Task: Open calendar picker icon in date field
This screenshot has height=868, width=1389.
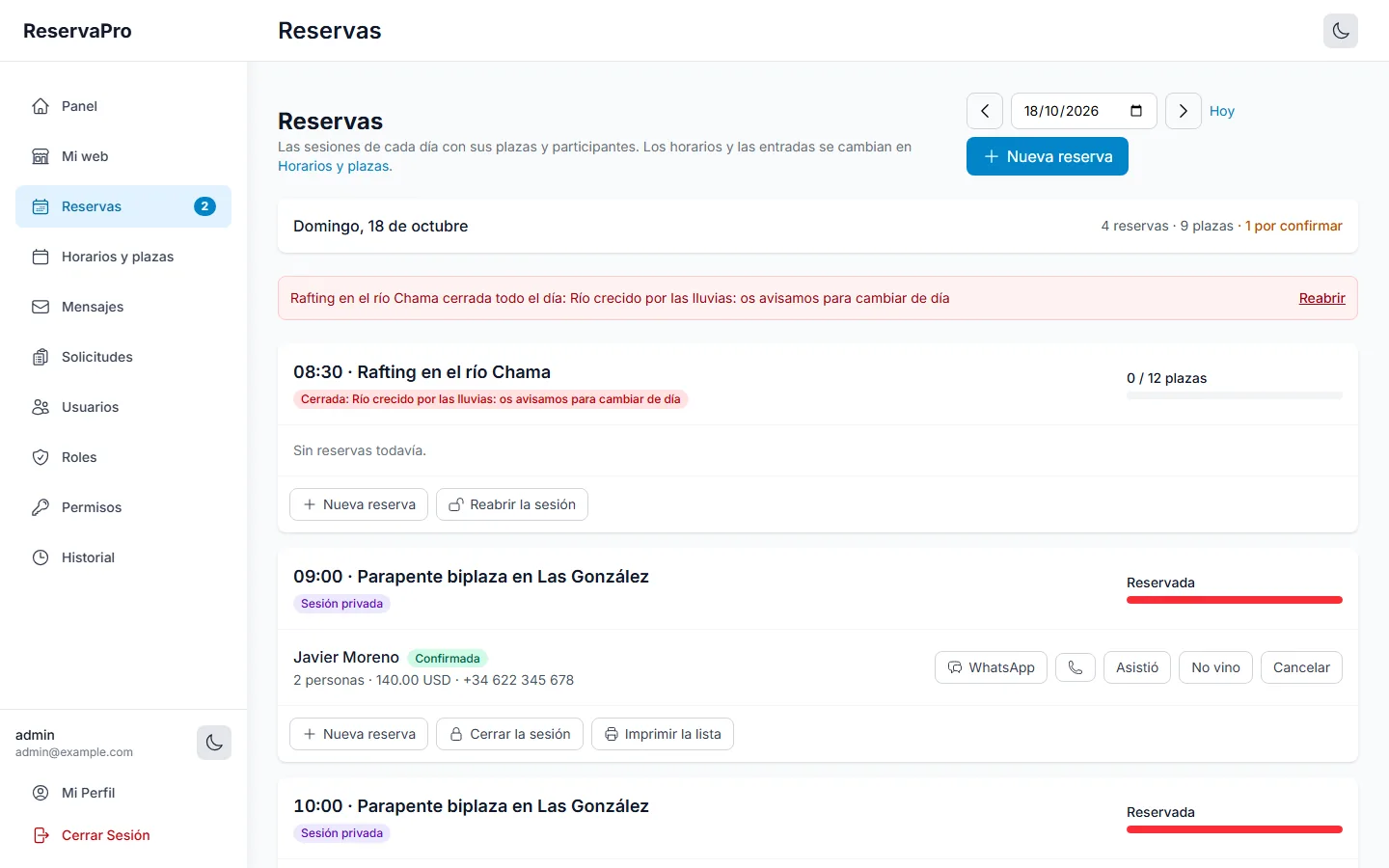Action: 1136,111
